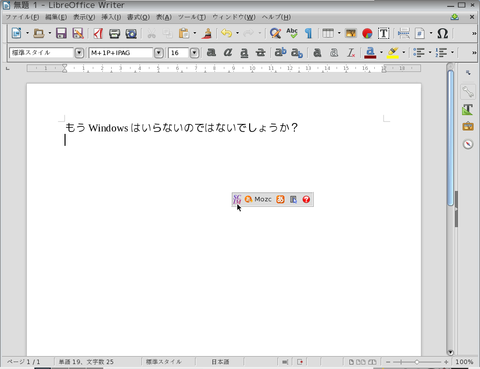Screen dimensions: 480x369
Task: Open sidebar Navigator compass icon
Action: 468,144
